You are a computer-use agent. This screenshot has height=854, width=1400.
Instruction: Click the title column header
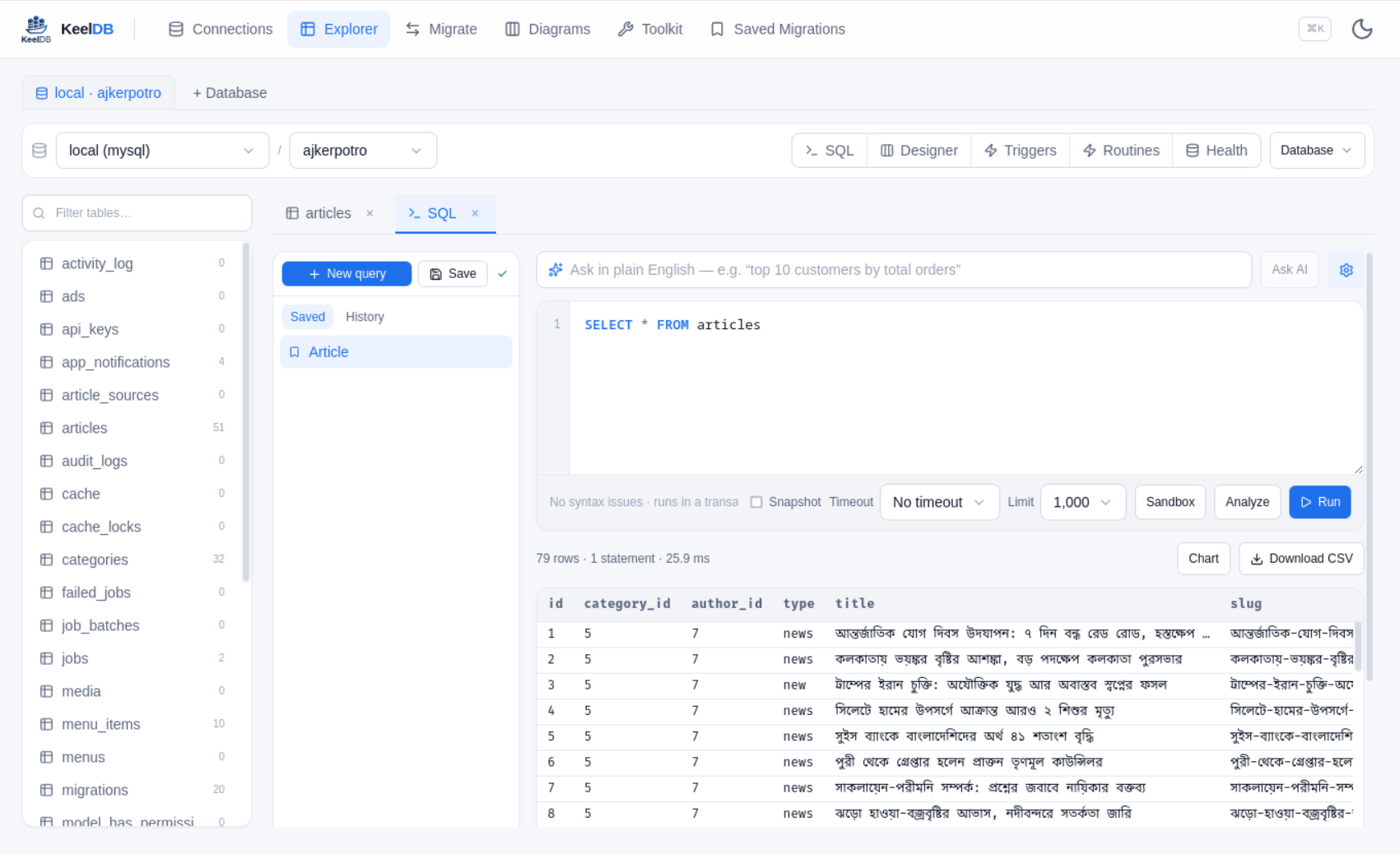click(x=854, y=604)
